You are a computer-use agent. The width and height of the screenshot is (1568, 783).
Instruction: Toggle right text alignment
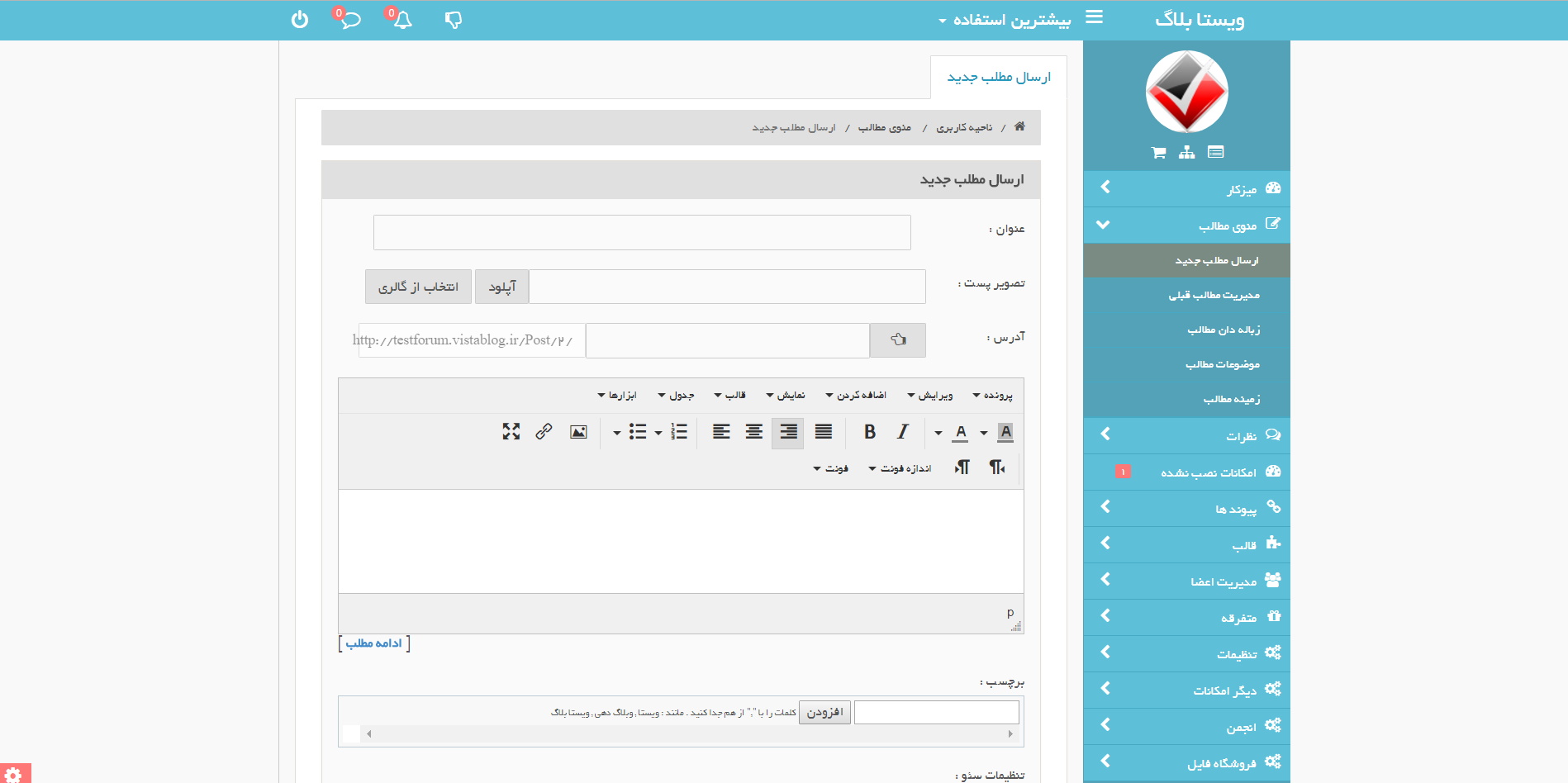[x=788, y=432]
